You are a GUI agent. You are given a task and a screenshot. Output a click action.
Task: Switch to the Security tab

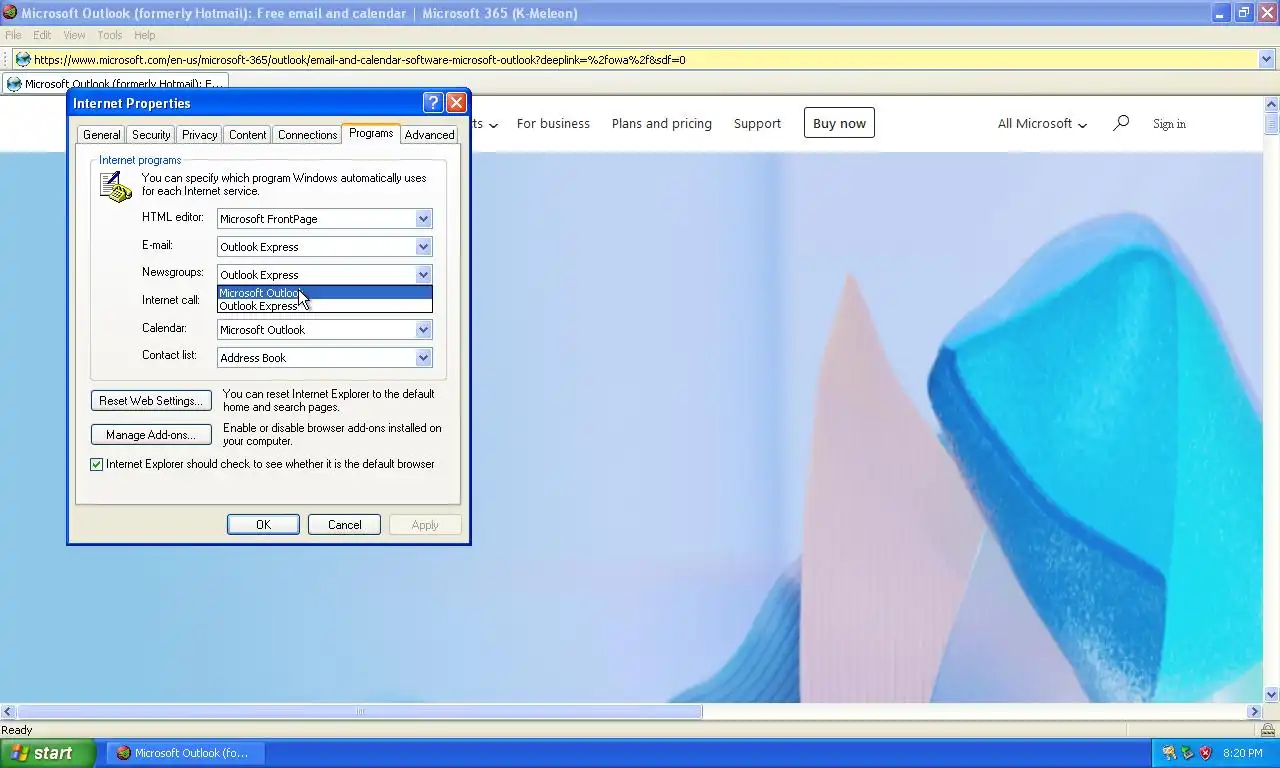point(151,135)
